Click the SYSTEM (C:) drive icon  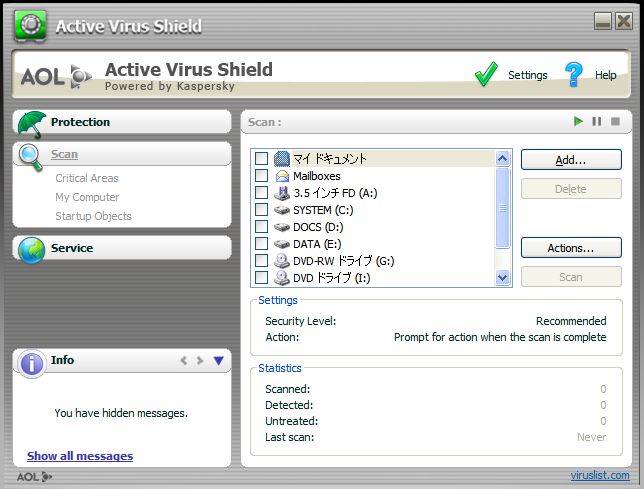[282, 210]
